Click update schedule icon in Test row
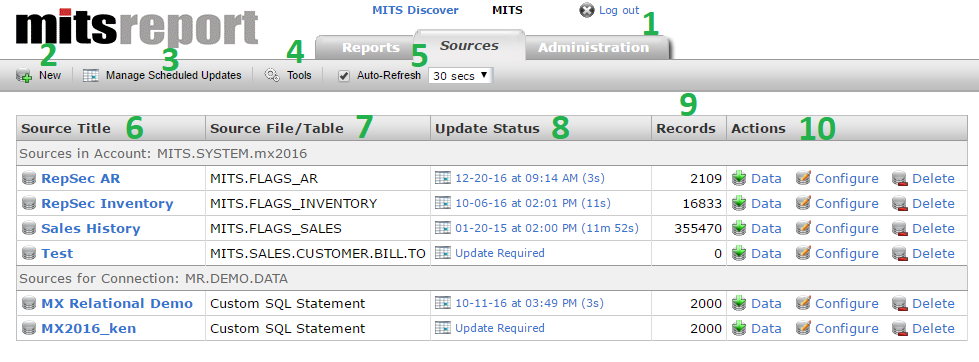The image size is (979, 362). point(443,253)
